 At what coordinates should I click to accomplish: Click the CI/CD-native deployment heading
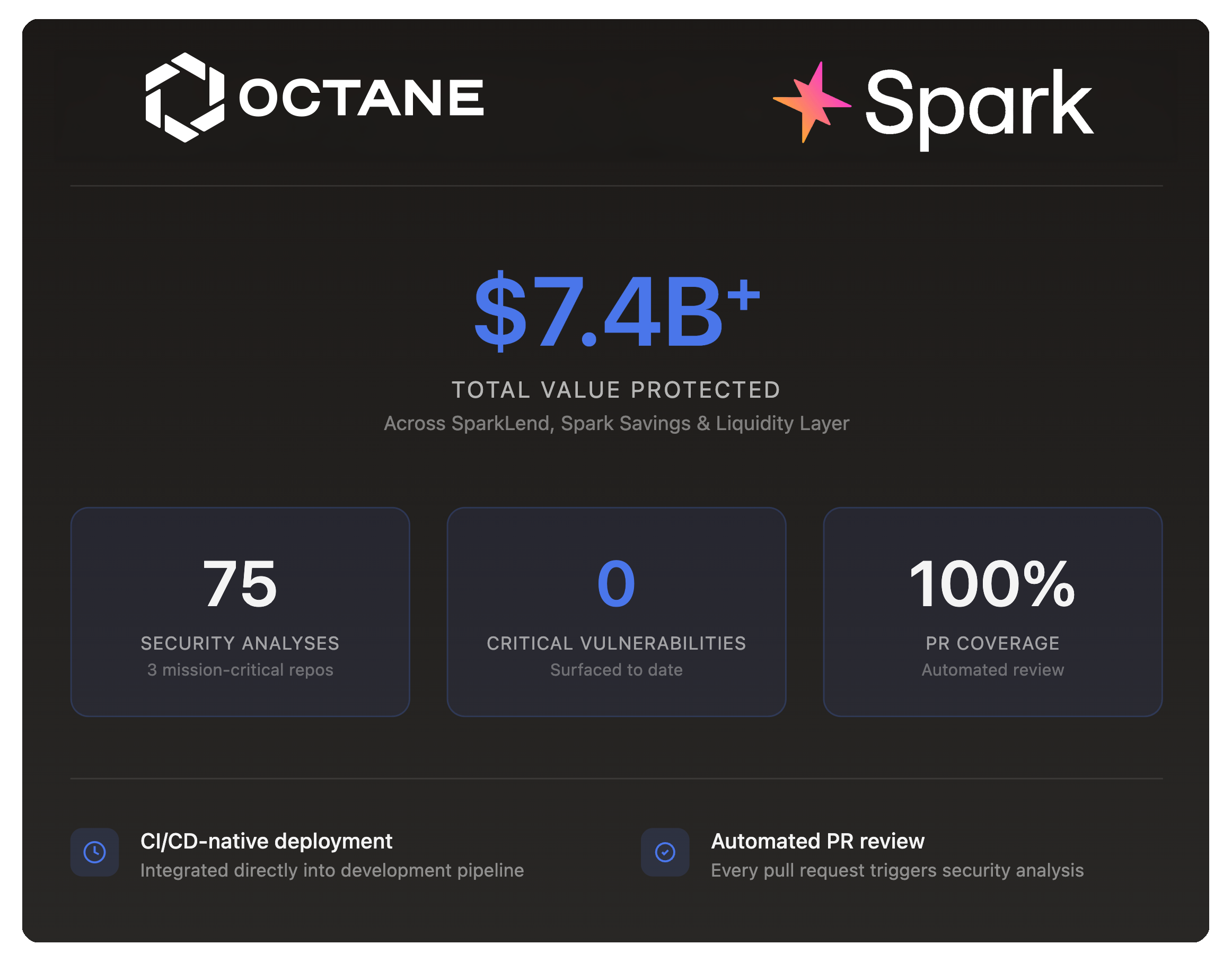pyautogui.click(x=266, y=841)
